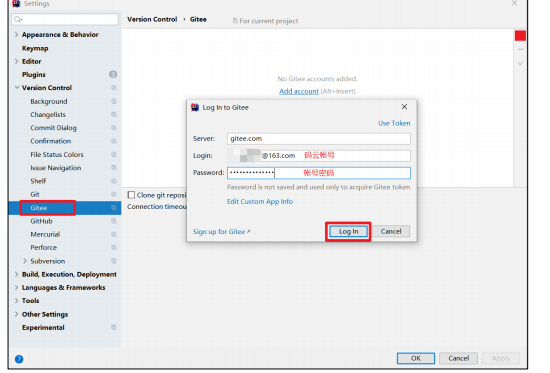The width and height of the screenshot is (550, 373).
Task: Click the settings search field
Action: 65,19
